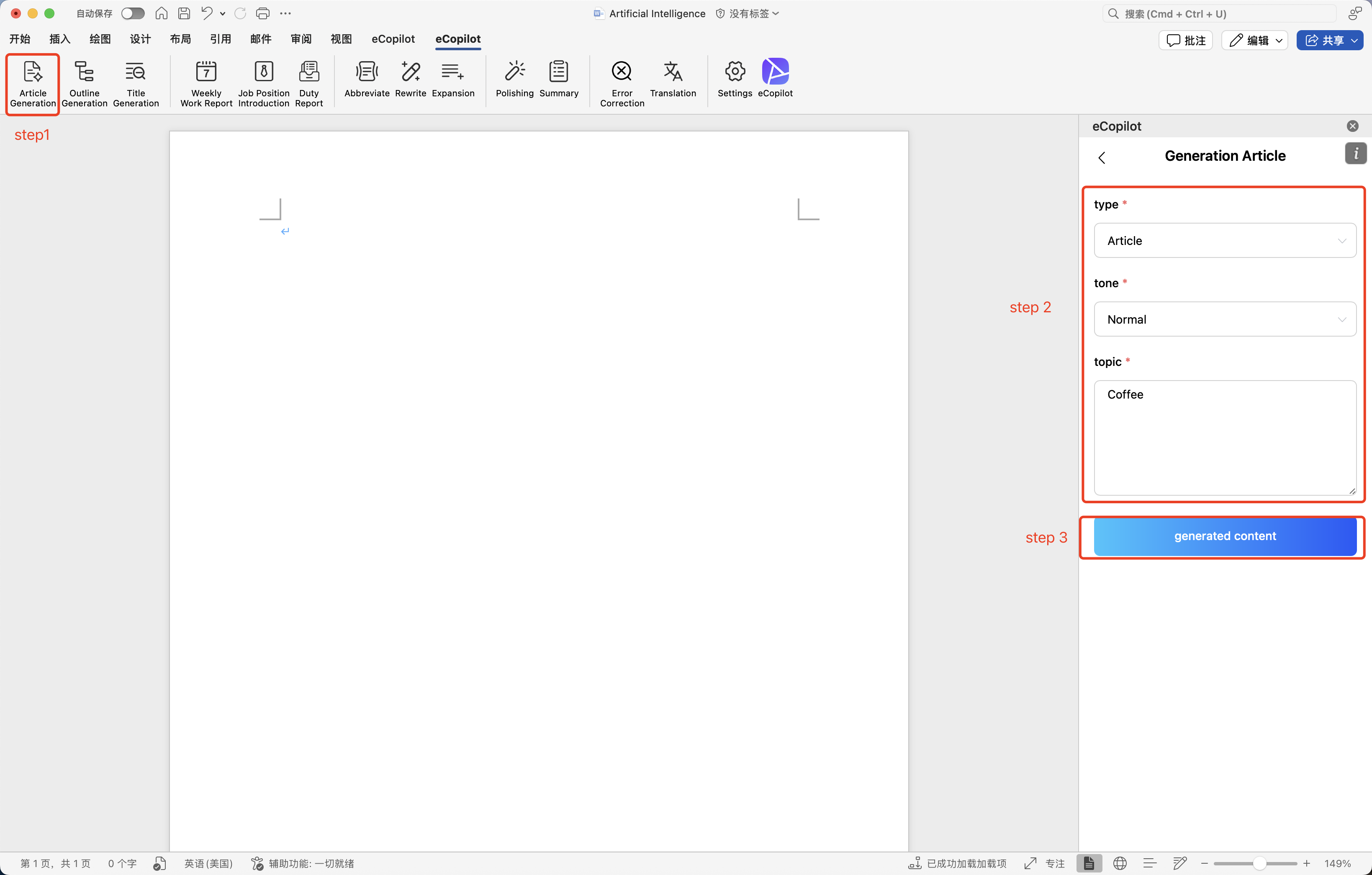
Task: Open the tone dropdown set to Normal
Action: (x=1224, y=319)
